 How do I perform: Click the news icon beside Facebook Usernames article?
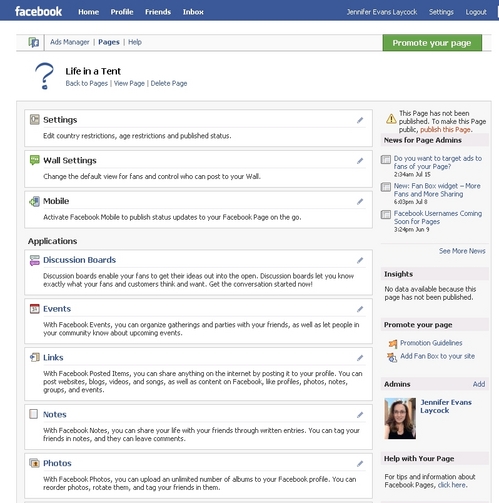point(386,214)
